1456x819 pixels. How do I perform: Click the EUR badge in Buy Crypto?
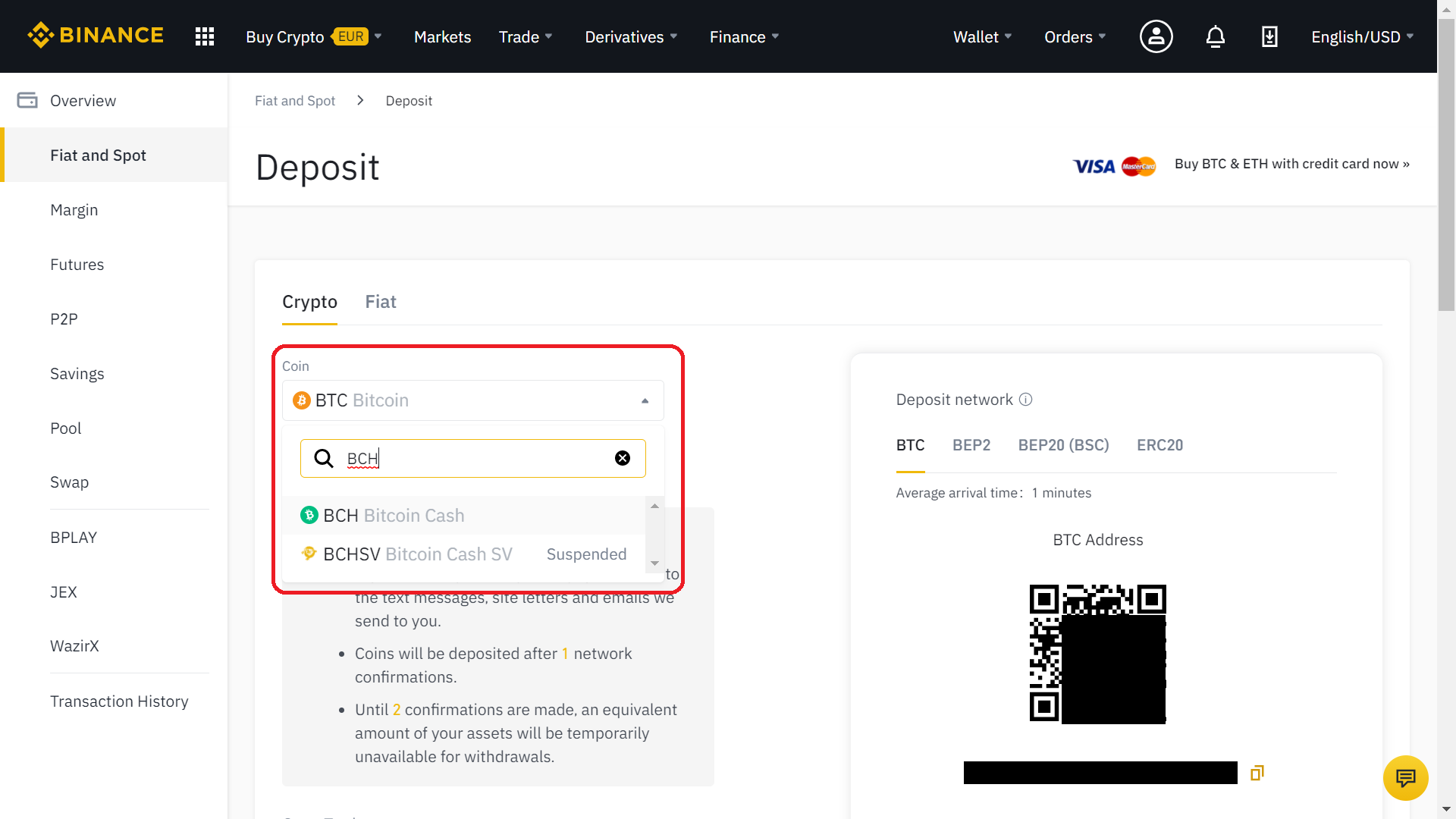click(x=350, y=36)
